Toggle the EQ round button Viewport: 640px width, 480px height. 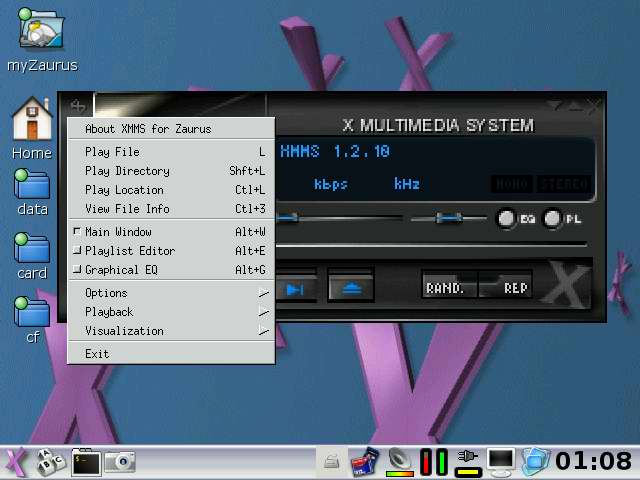pyautogui.click(x=507, y=218)
